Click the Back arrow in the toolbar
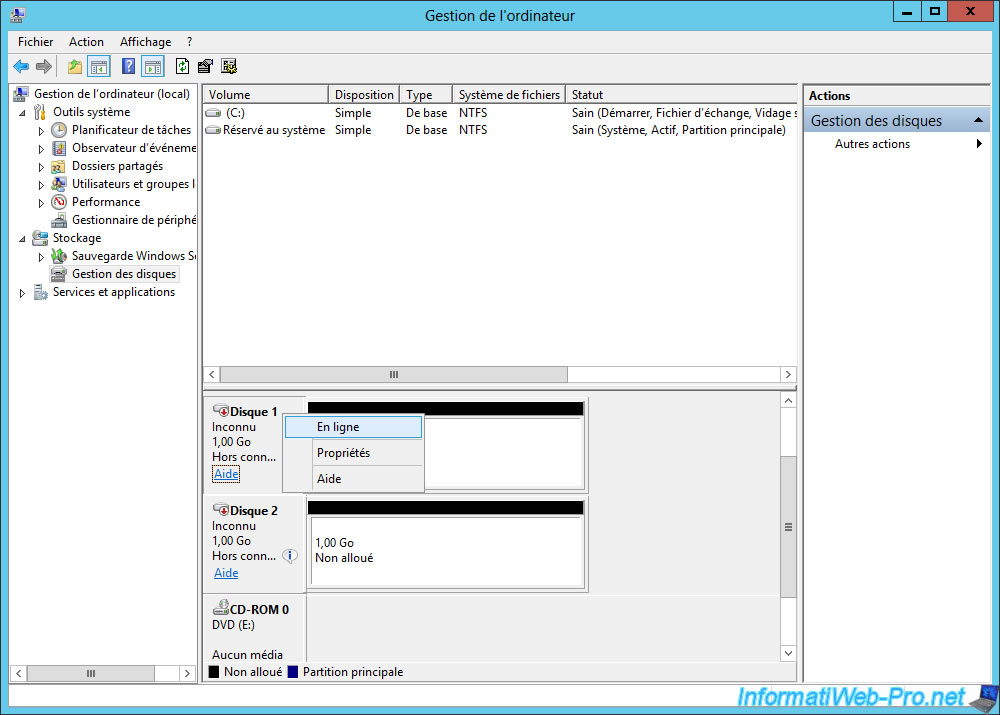This screenshot has width=1000, height=715. pos(21,67)
